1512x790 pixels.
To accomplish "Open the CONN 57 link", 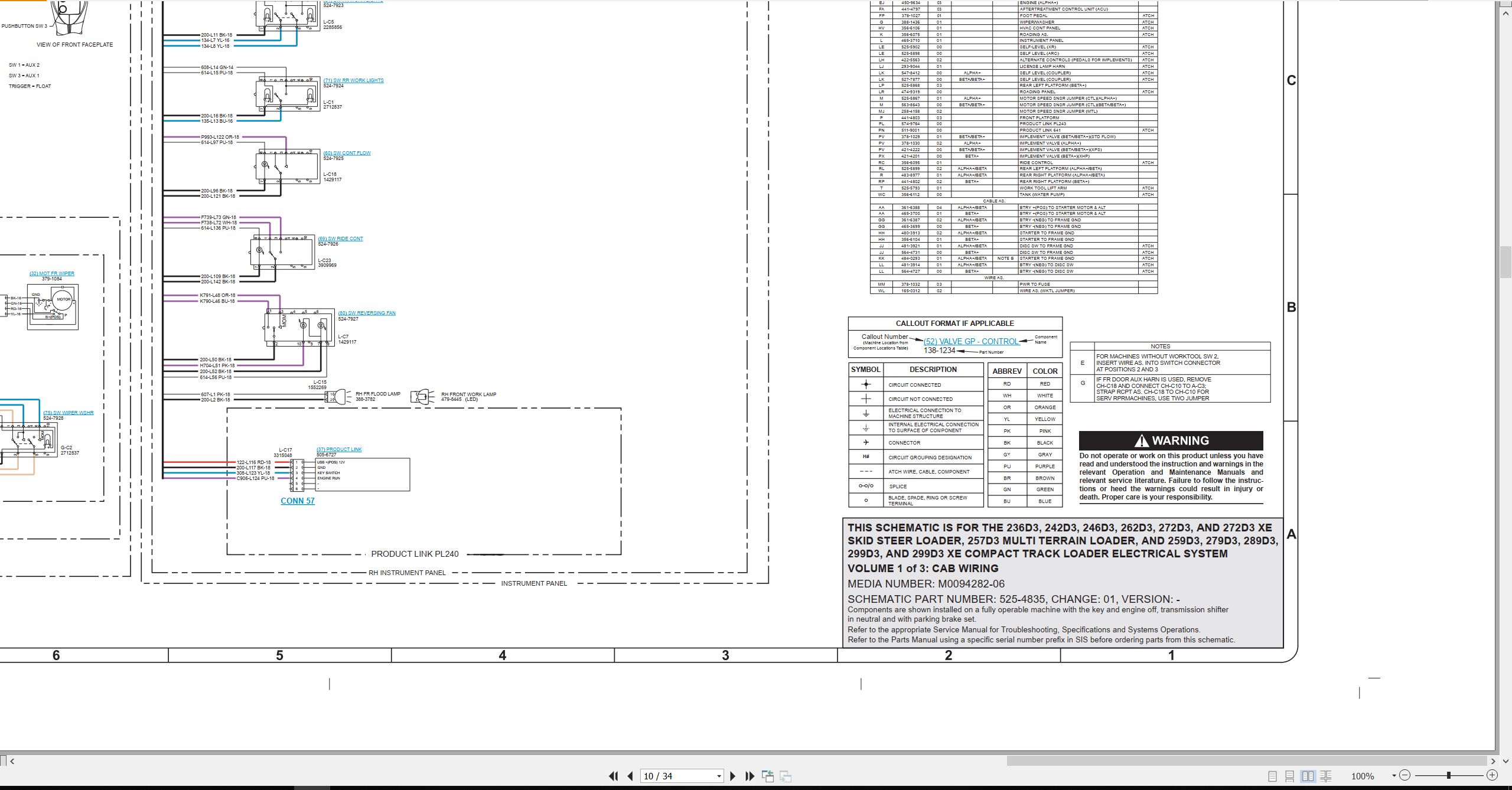I will (x=298, y=501).
